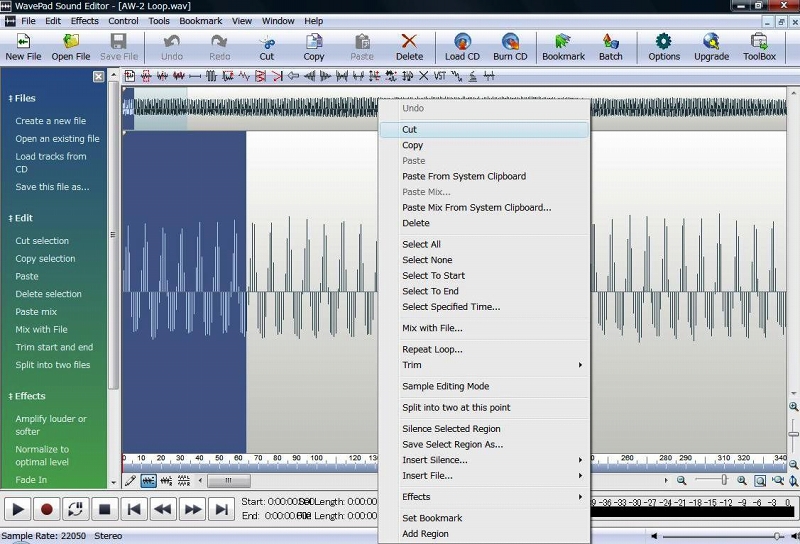Click Save this file as link
This screenshot has height=544, width=800.
52,187
